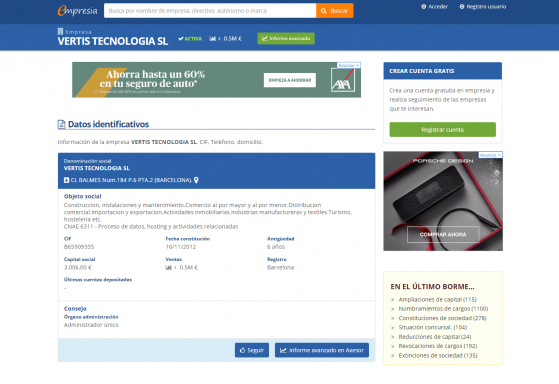Click the Antigüedad value 6 años
The height and width of the screenshot is (384, 559).
point(276,247)
